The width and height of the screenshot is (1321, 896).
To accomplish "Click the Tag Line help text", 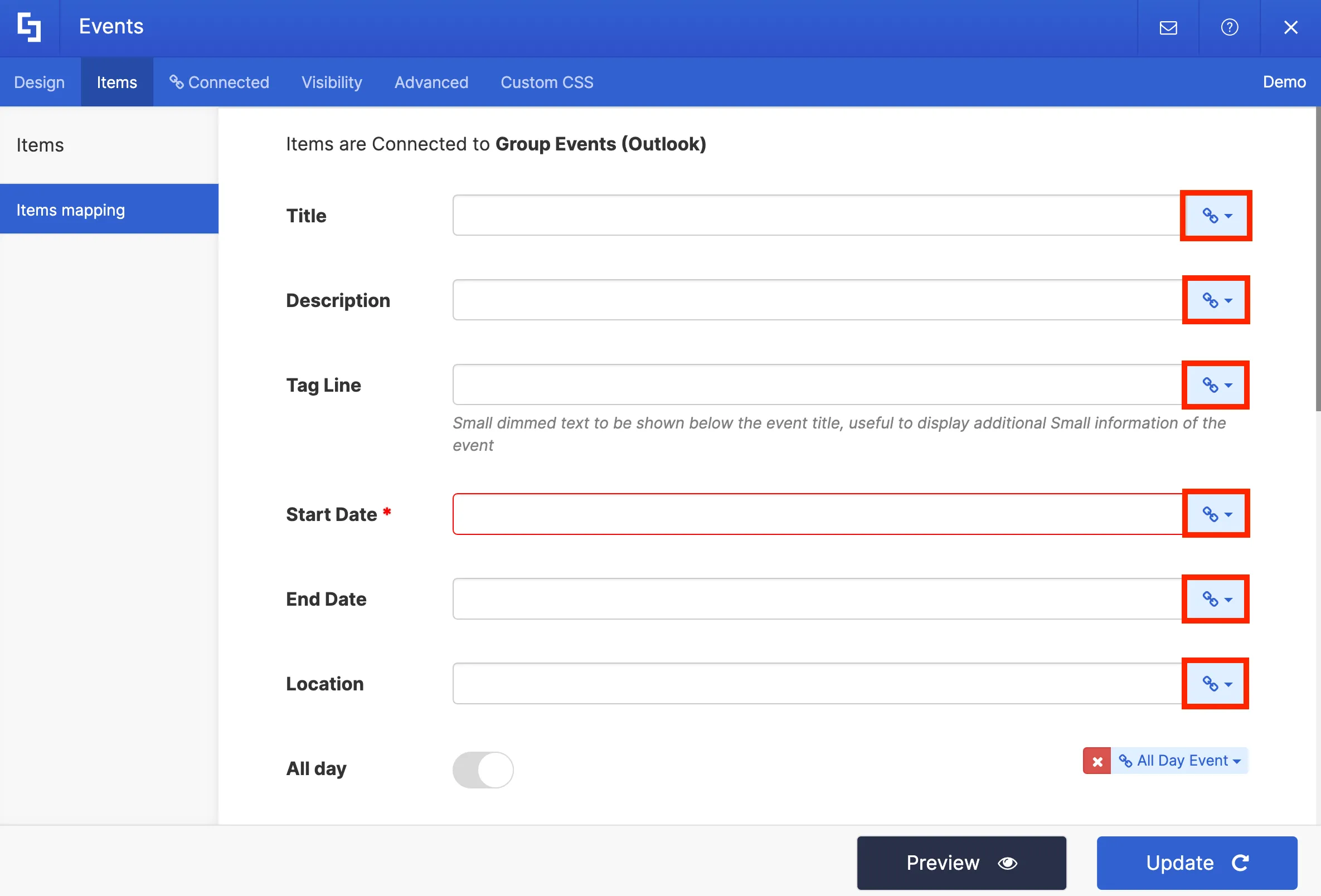I will click(x=839, y=434).
